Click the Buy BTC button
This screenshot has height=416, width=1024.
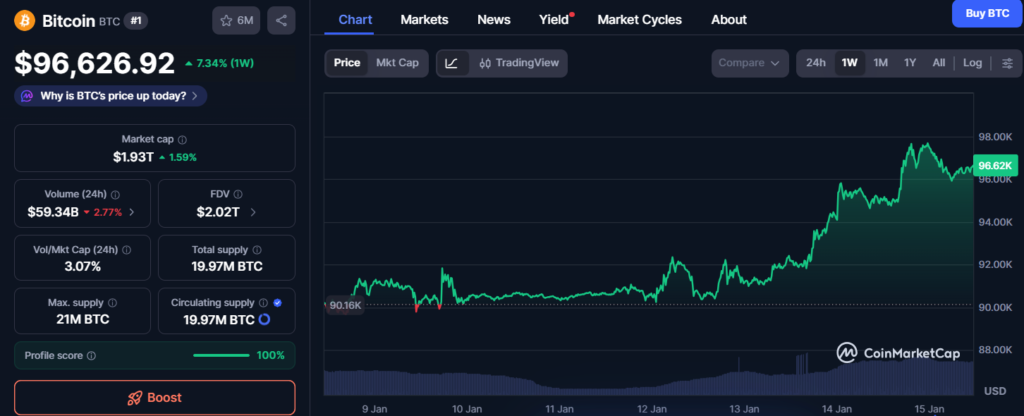click(x=984, y=13)
